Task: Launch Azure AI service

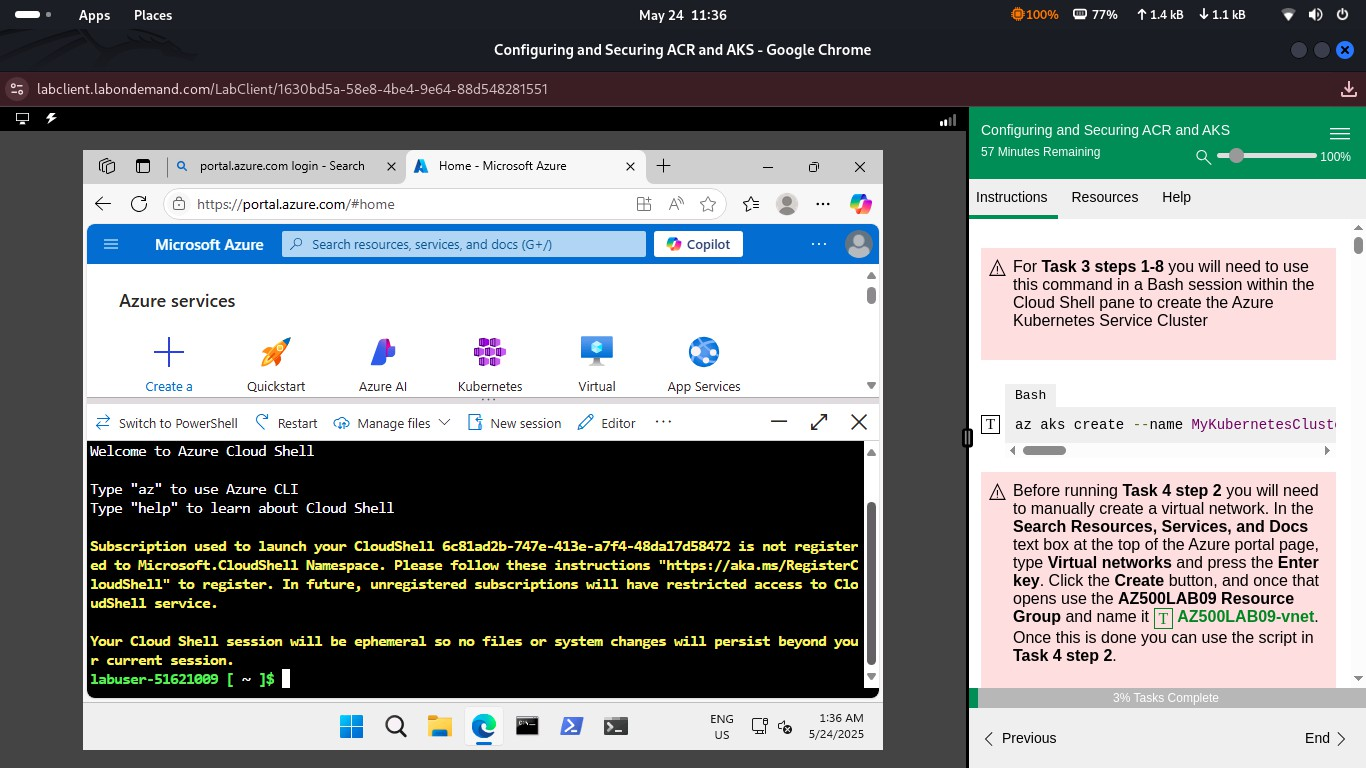Action: [382, 362]
